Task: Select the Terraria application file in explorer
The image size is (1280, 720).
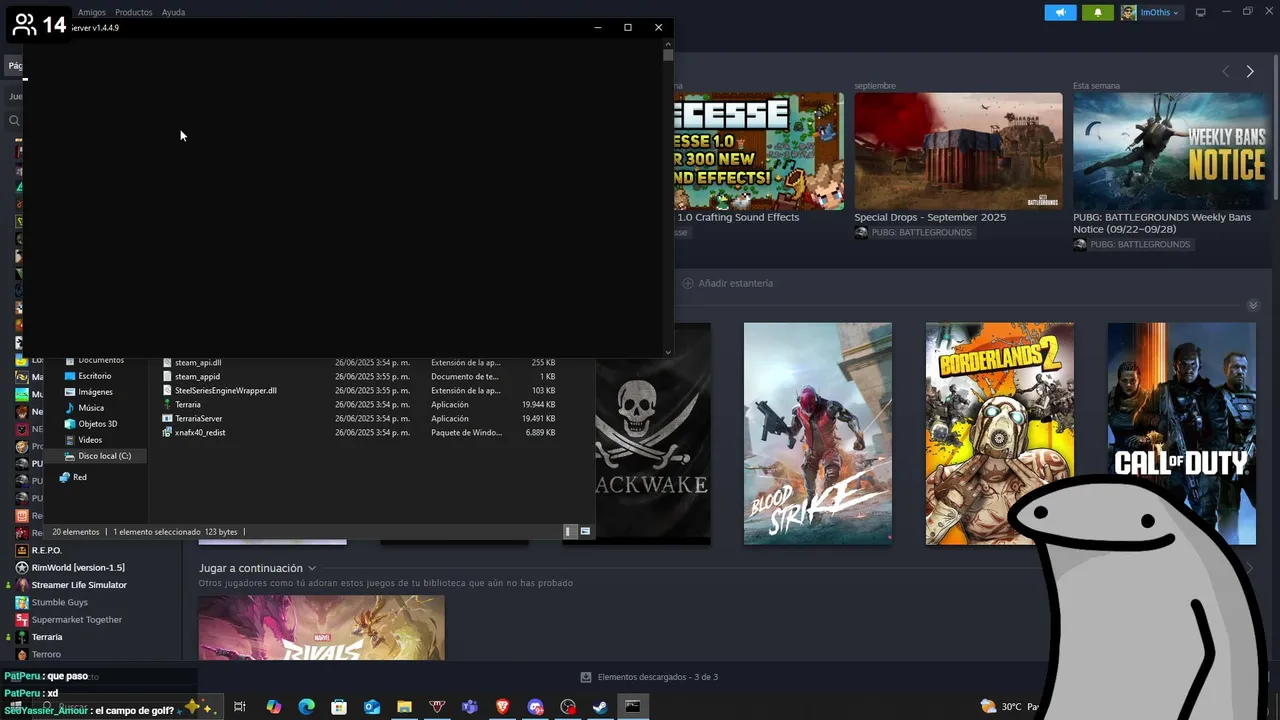Action: [x=188, y=405]
